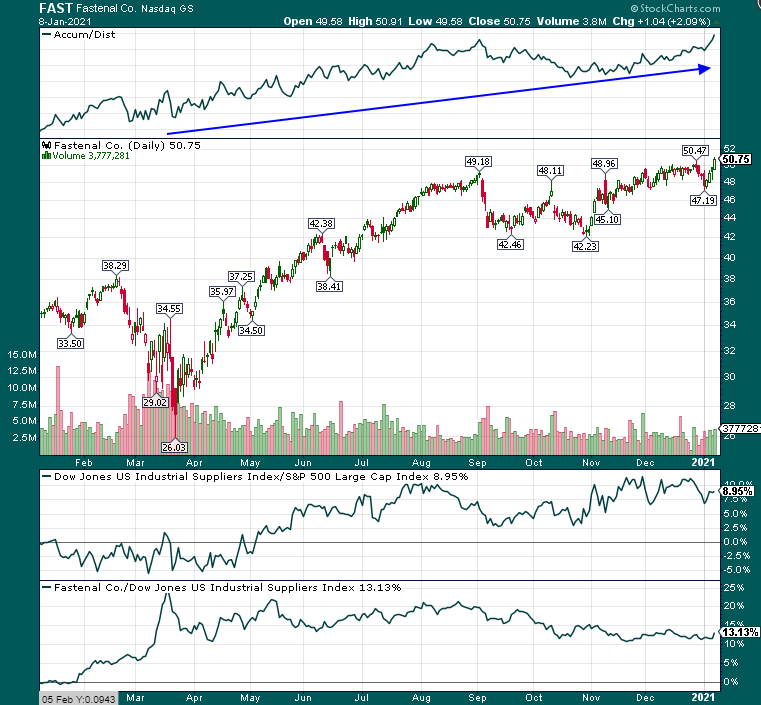Image resolution: width=761 pixels, height=705 pixels.
Task: Click the 34.50 price label
Action: tap(251, 330)
